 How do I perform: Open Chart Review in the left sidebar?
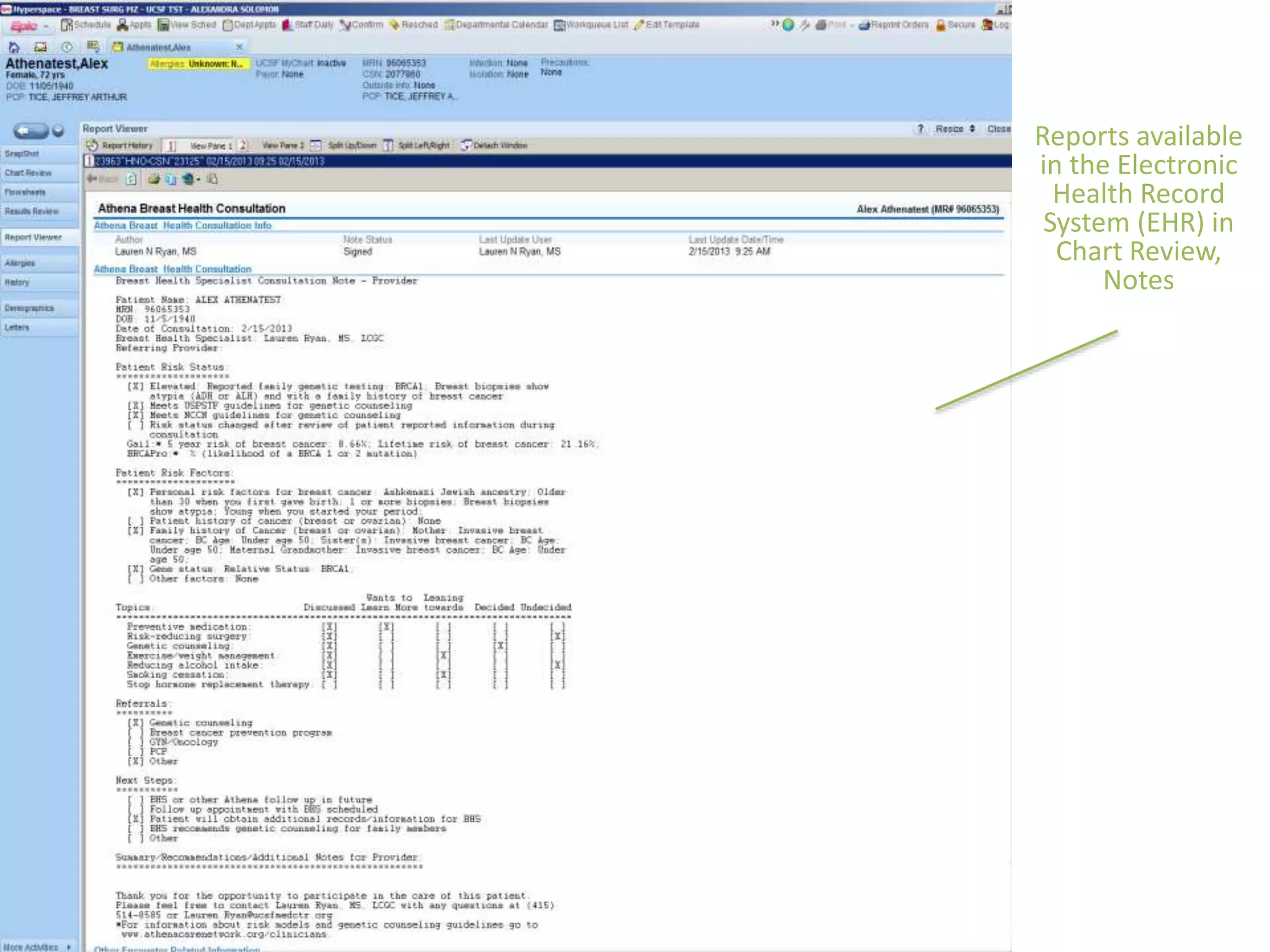tap(40, 173)
